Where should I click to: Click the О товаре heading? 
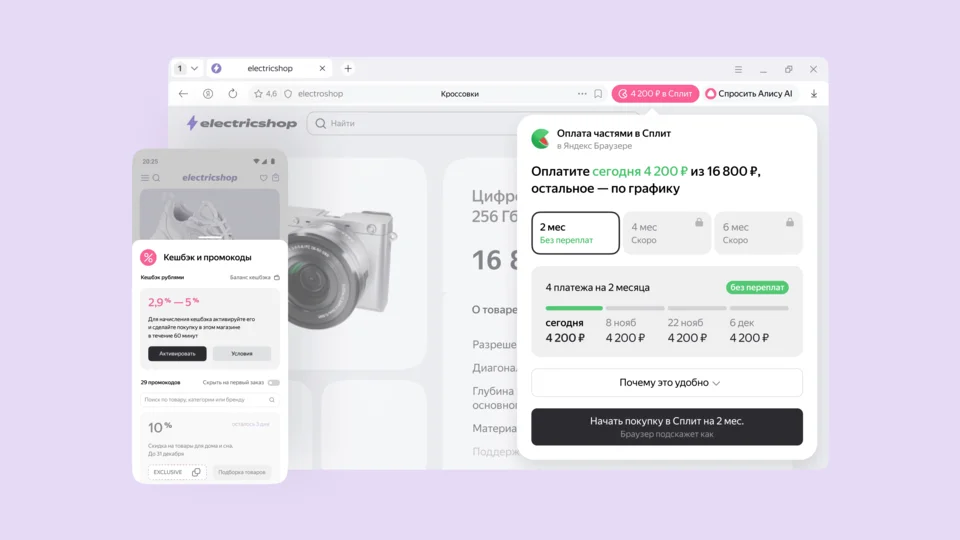[x=494, y=310]
